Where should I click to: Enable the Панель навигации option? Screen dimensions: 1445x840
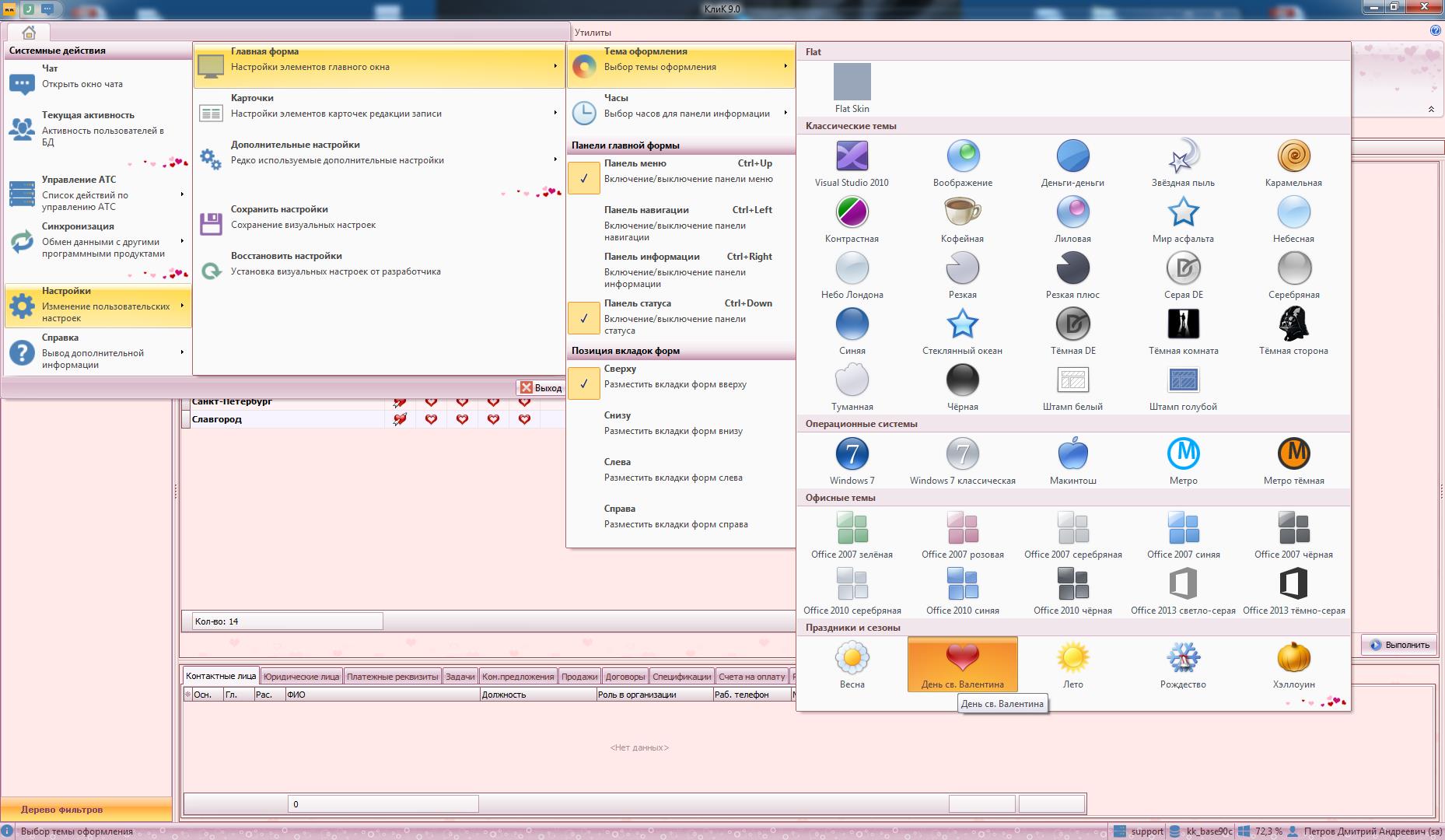click(x=681, y=223)
